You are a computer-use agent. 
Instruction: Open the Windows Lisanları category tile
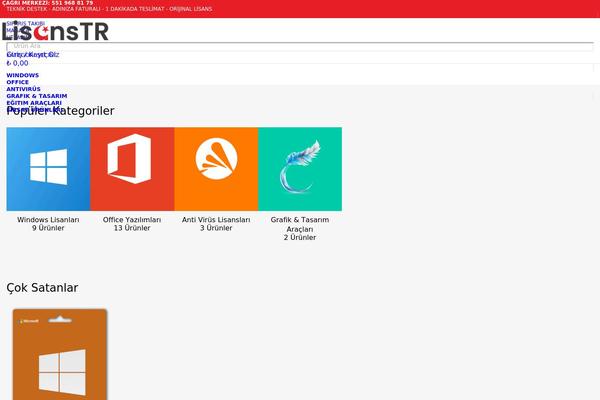tap(48, 169)
